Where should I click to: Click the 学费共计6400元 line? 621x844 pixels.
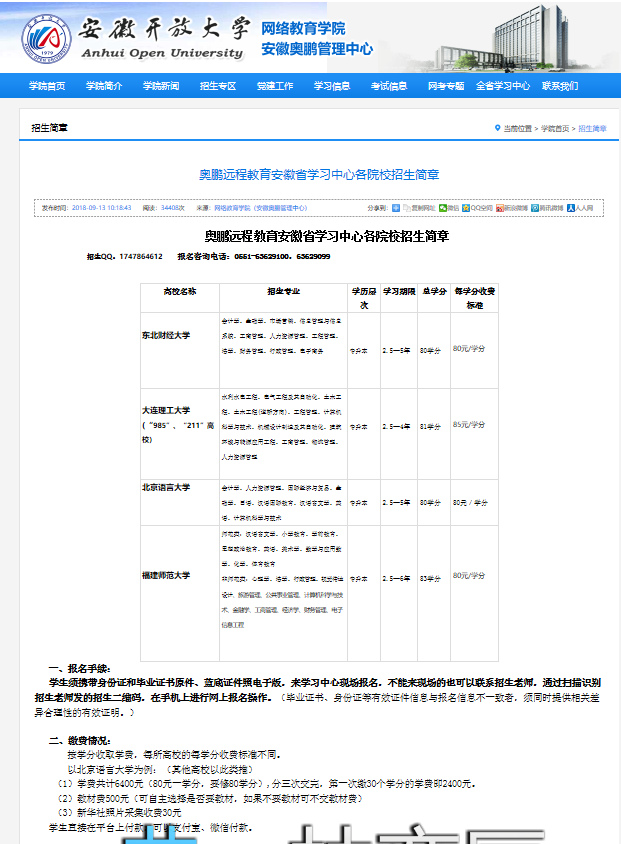267,784
